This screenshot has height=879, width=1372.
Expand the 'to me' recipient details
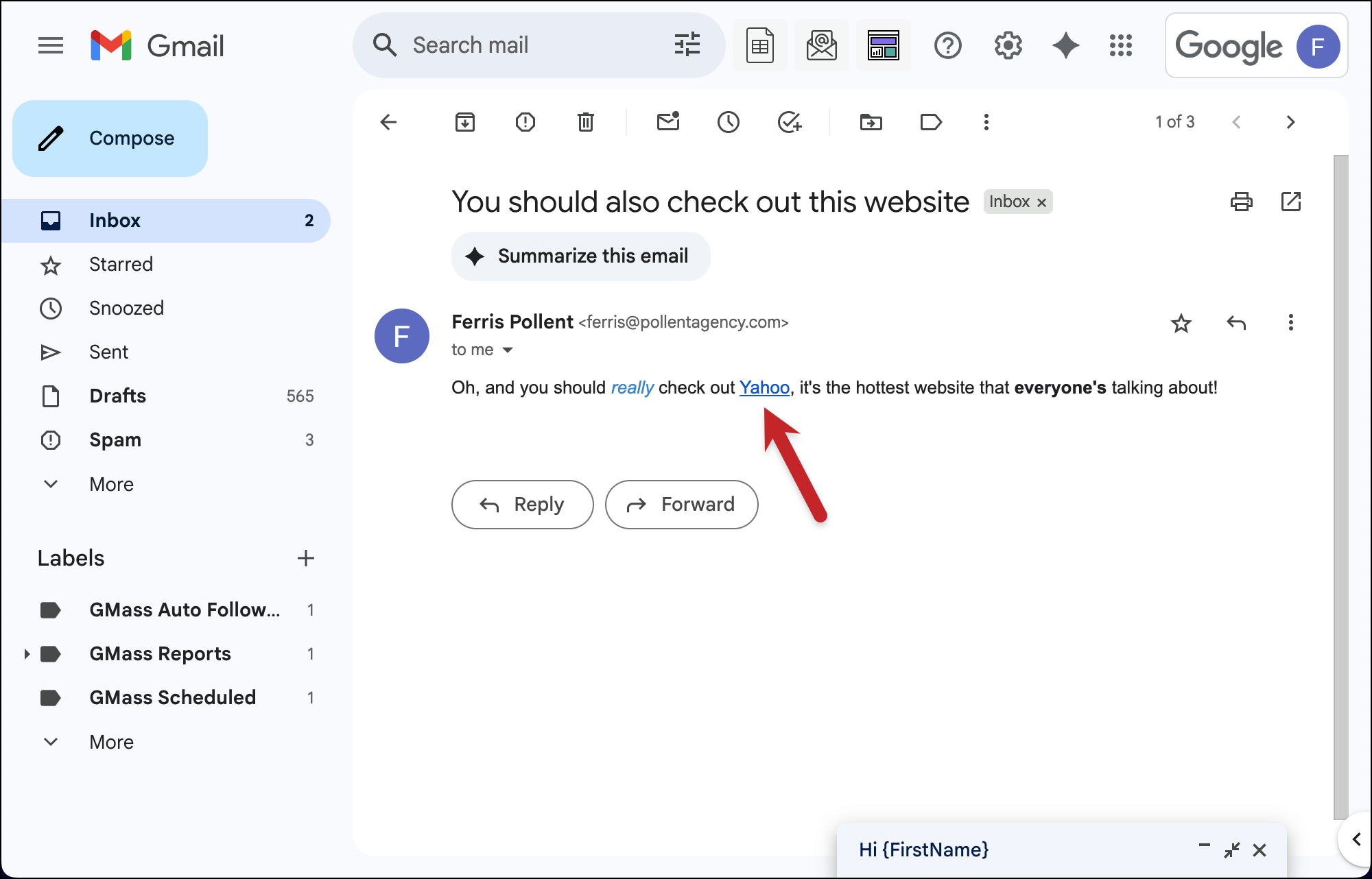(x=508, y=350)
